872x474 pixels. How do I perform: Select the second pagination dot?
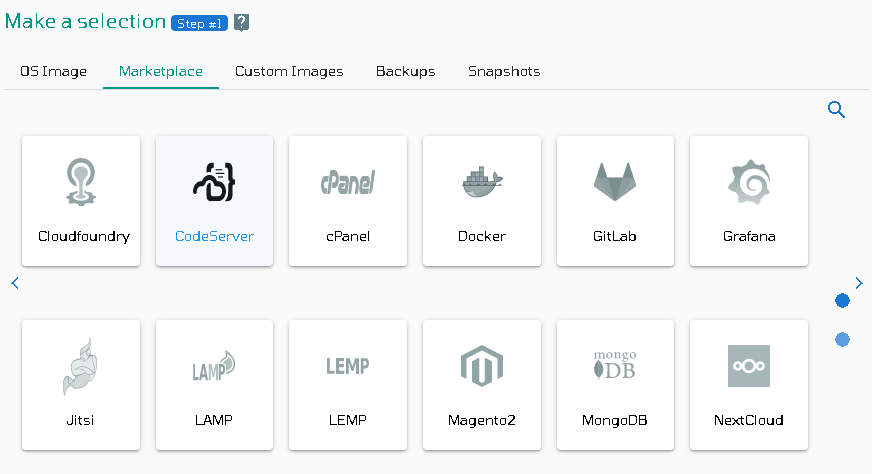(843, 339)
